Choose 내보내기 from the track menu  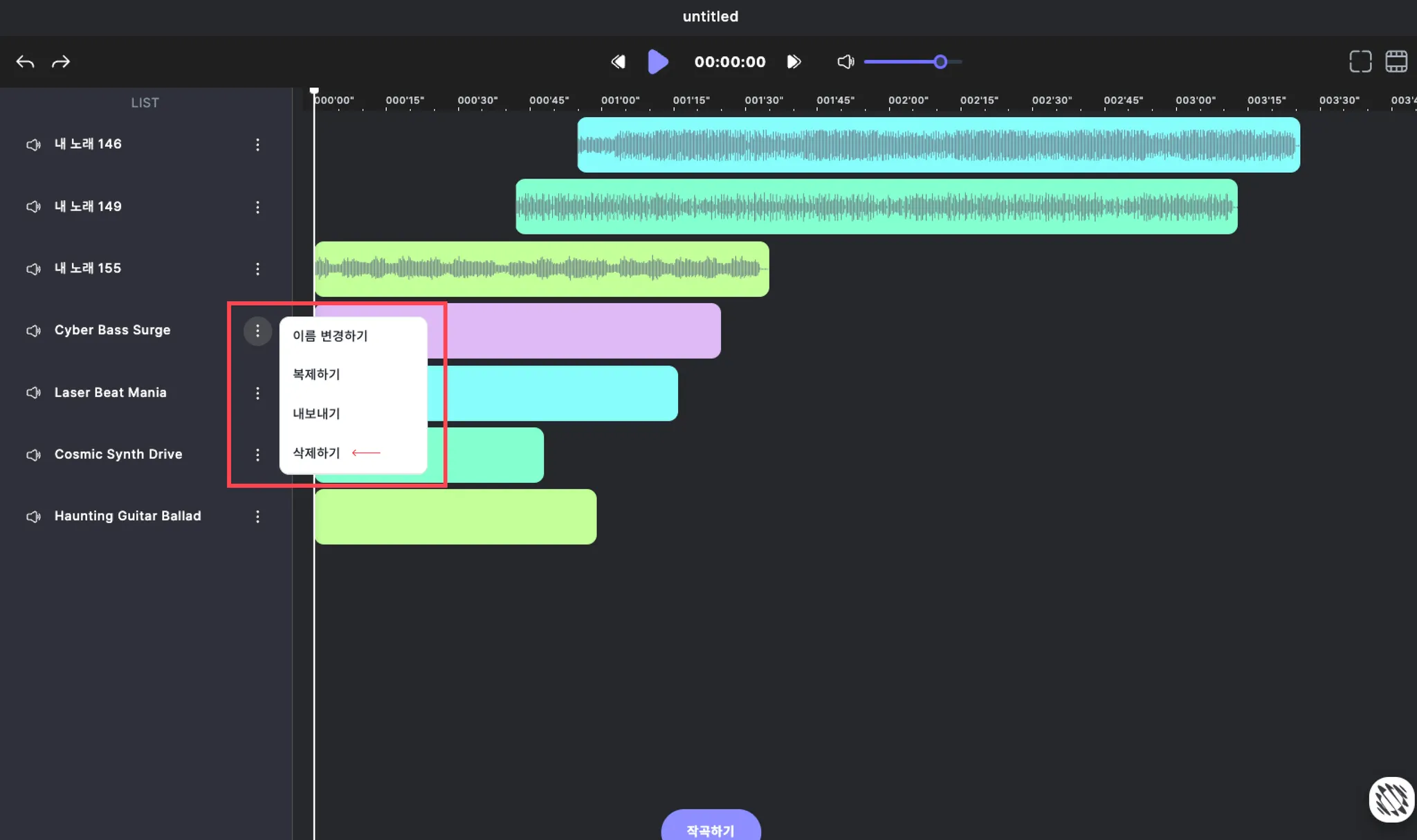316,414
